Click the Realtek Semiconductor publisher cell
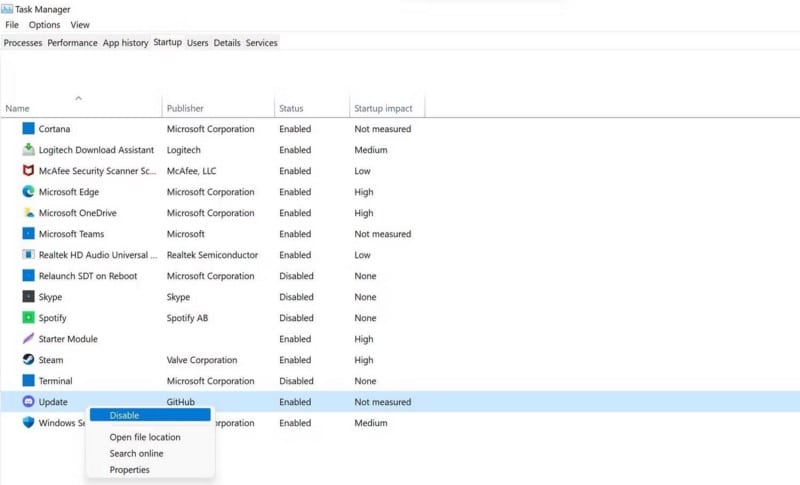This screenshot has width=800, height=485. point(212,254)
